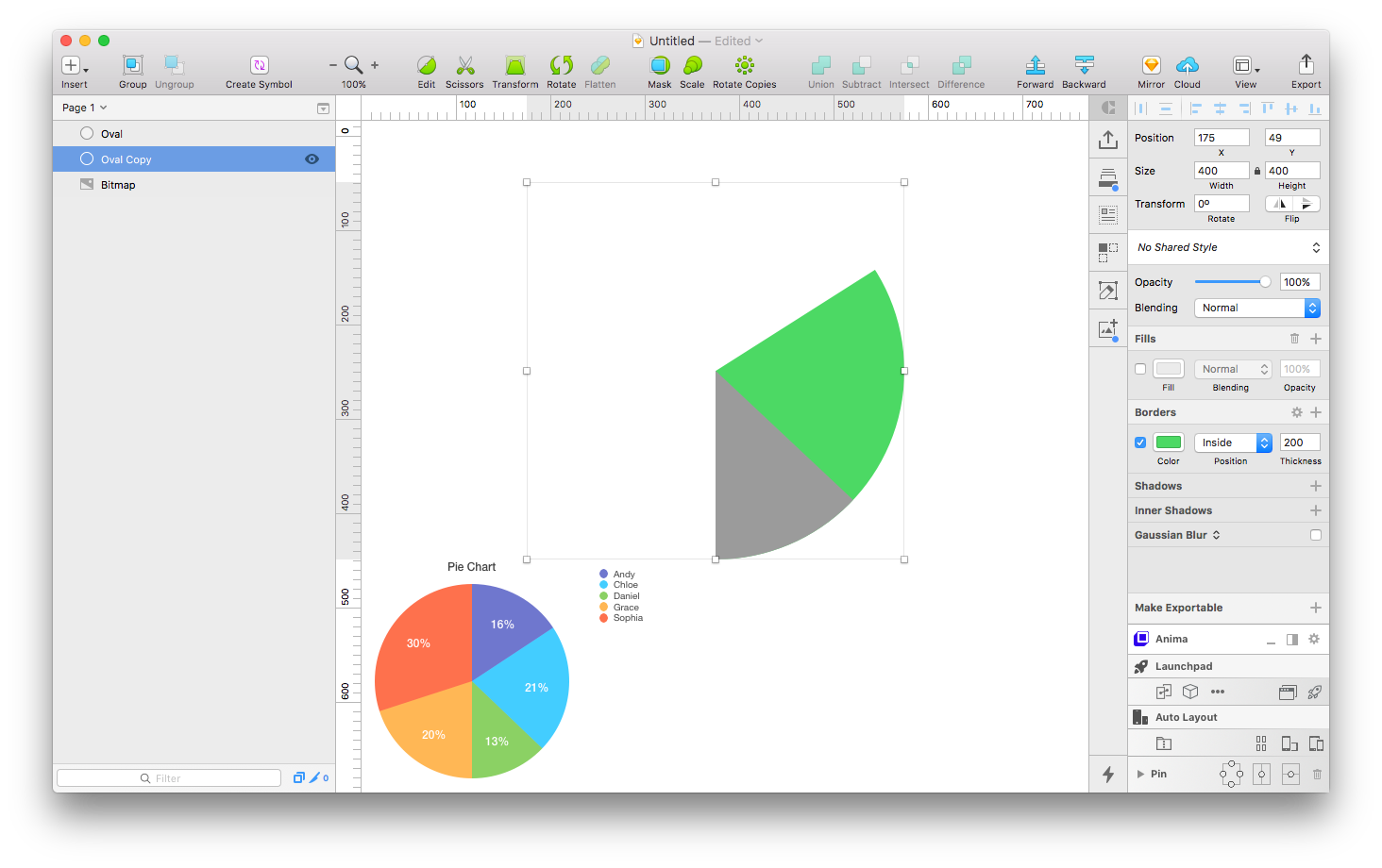This screenshot has width=1382, height=868.
Task: Click plus beside Make Exportable
Action: [1316, 608]
